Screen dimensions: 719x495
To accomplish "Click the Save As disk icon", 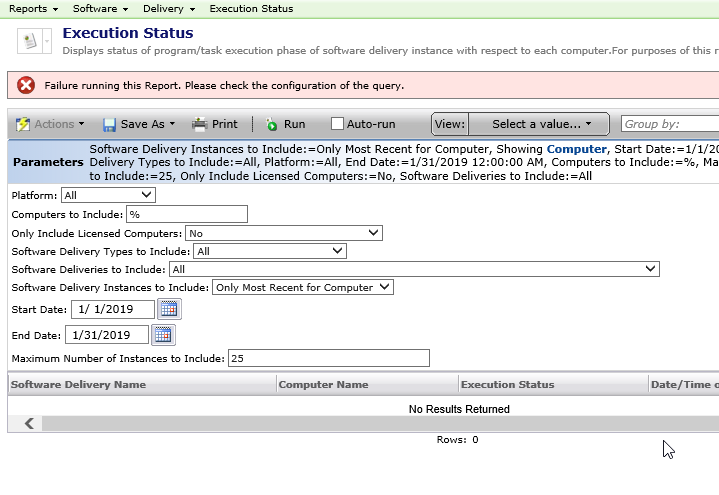I will (110, 125).
